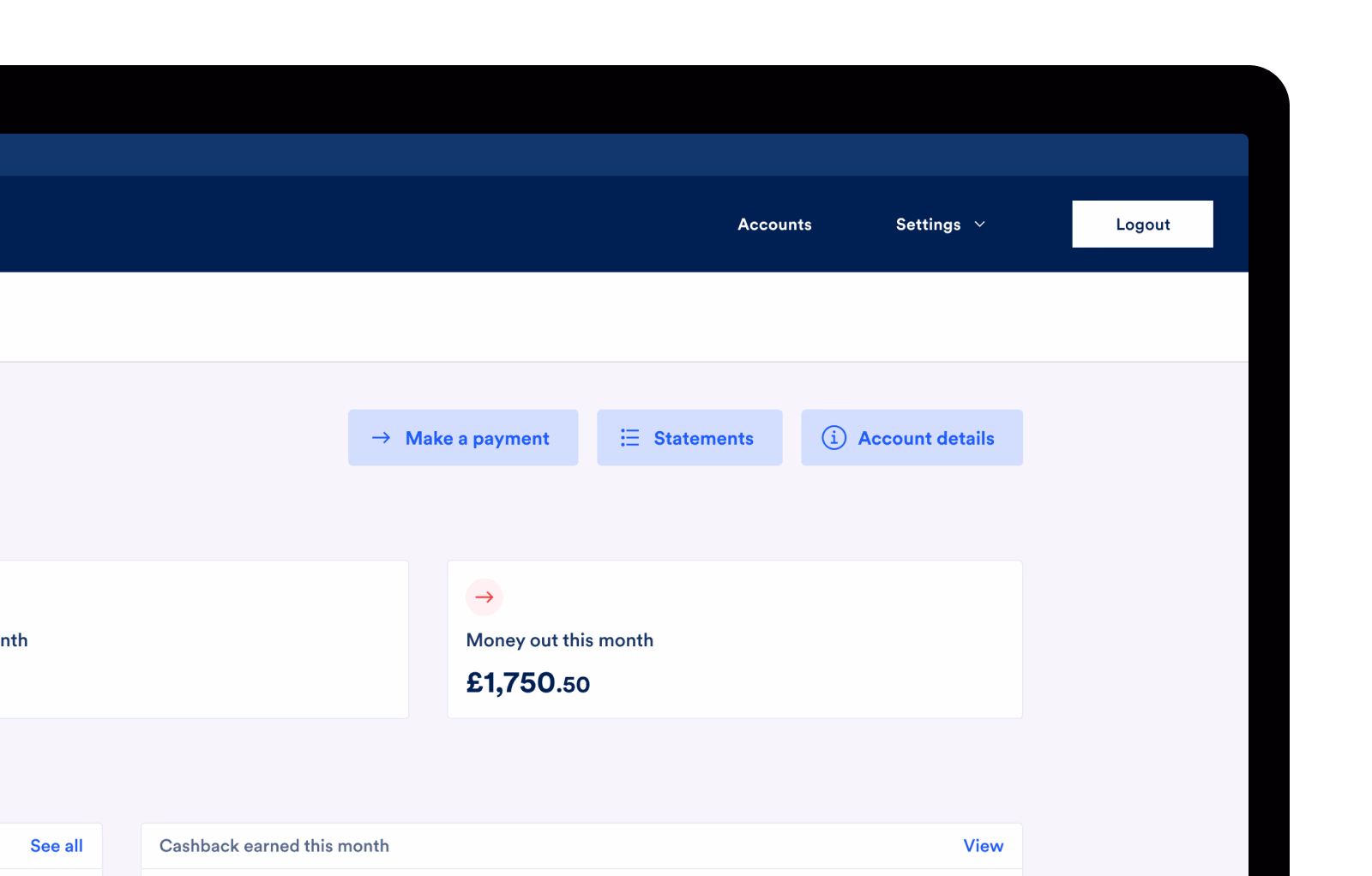Image resolution: width=1372 pixels, height=876 pixels.
Task: Select the Cashback earned this month heading
Action: [x=274, y=846]
